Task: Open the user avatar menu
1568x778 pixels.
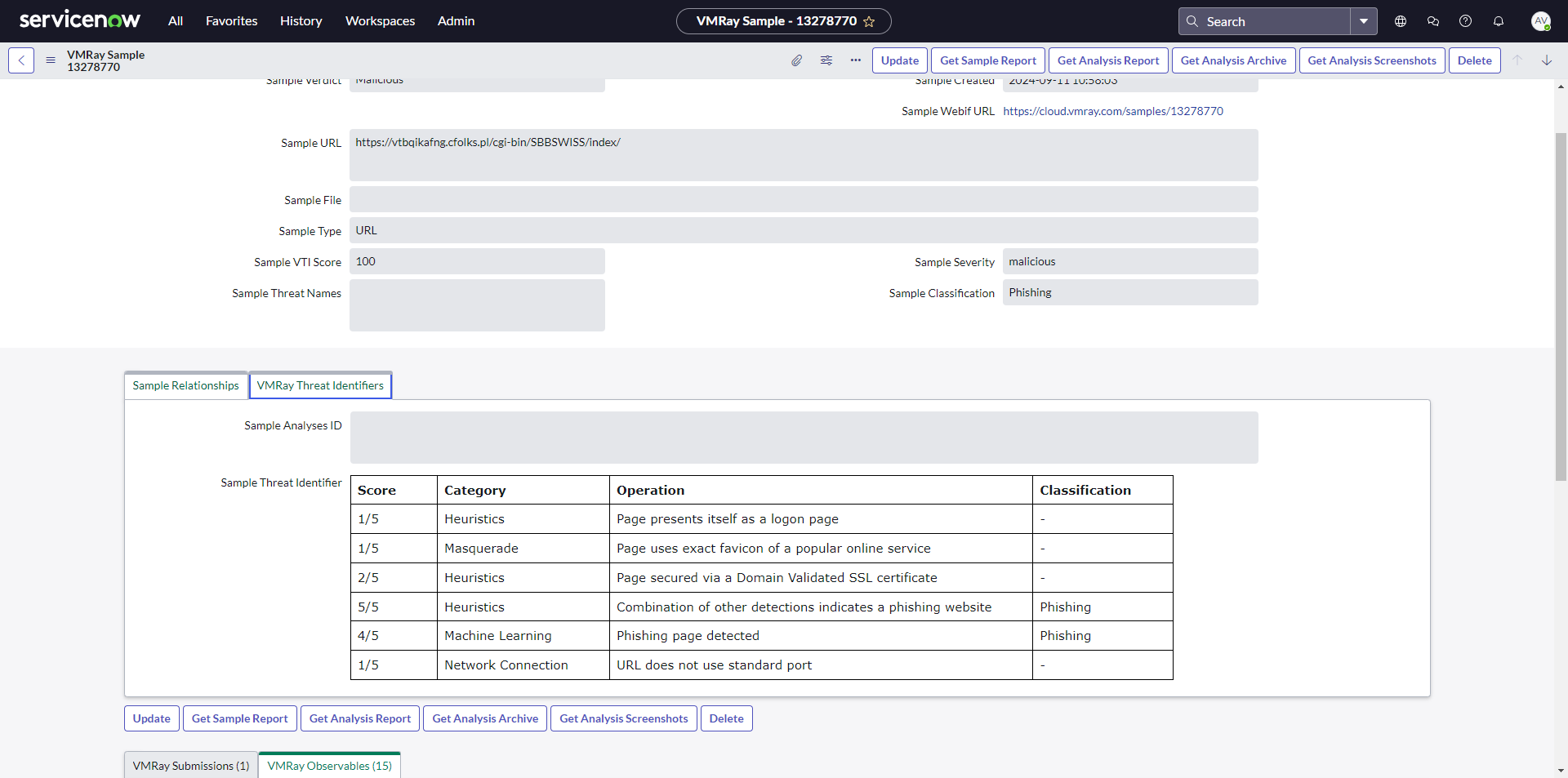Action: [x=1541, y=21]
